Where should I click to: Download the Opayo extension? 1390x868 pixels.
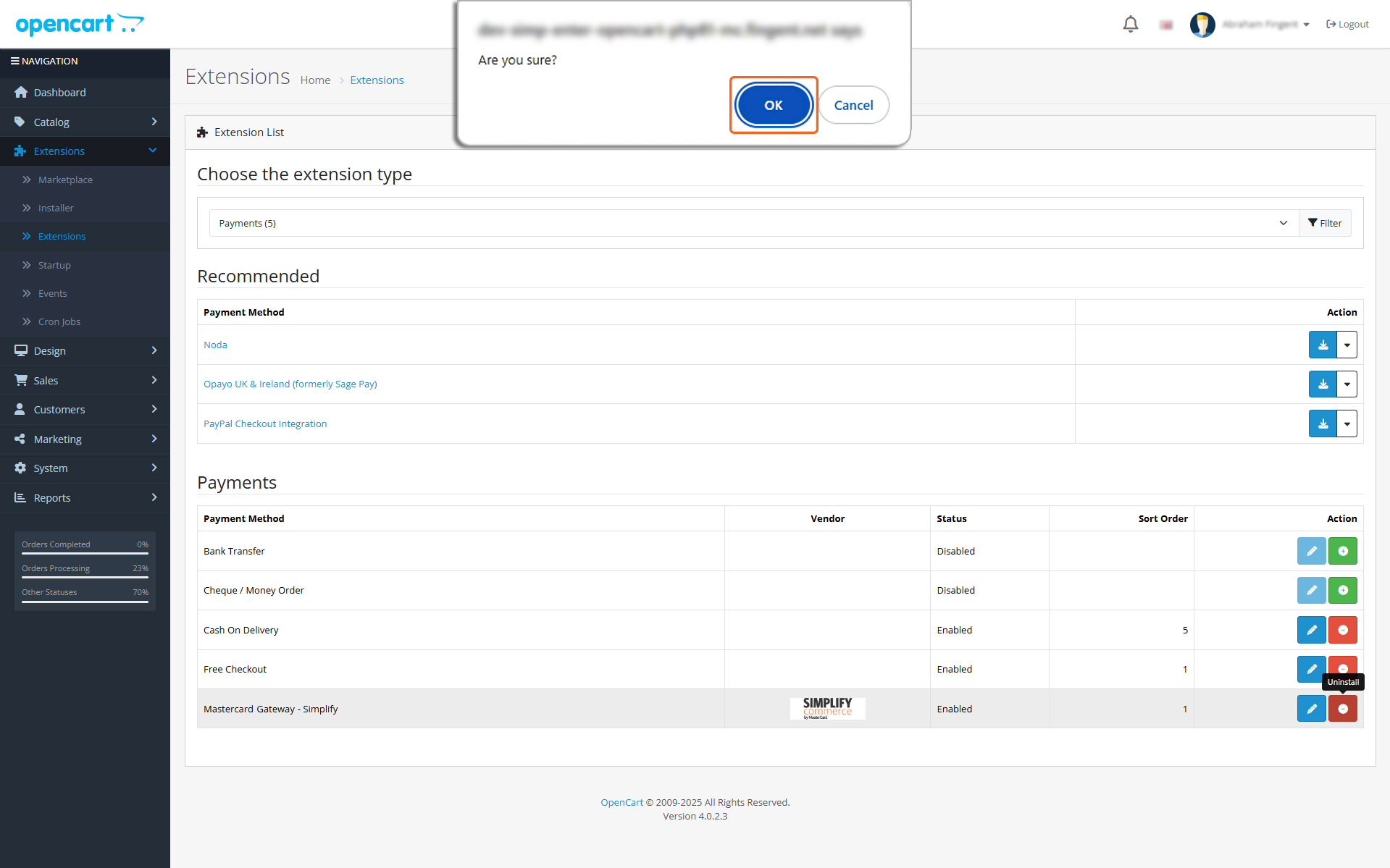(x=1323, y=384)
